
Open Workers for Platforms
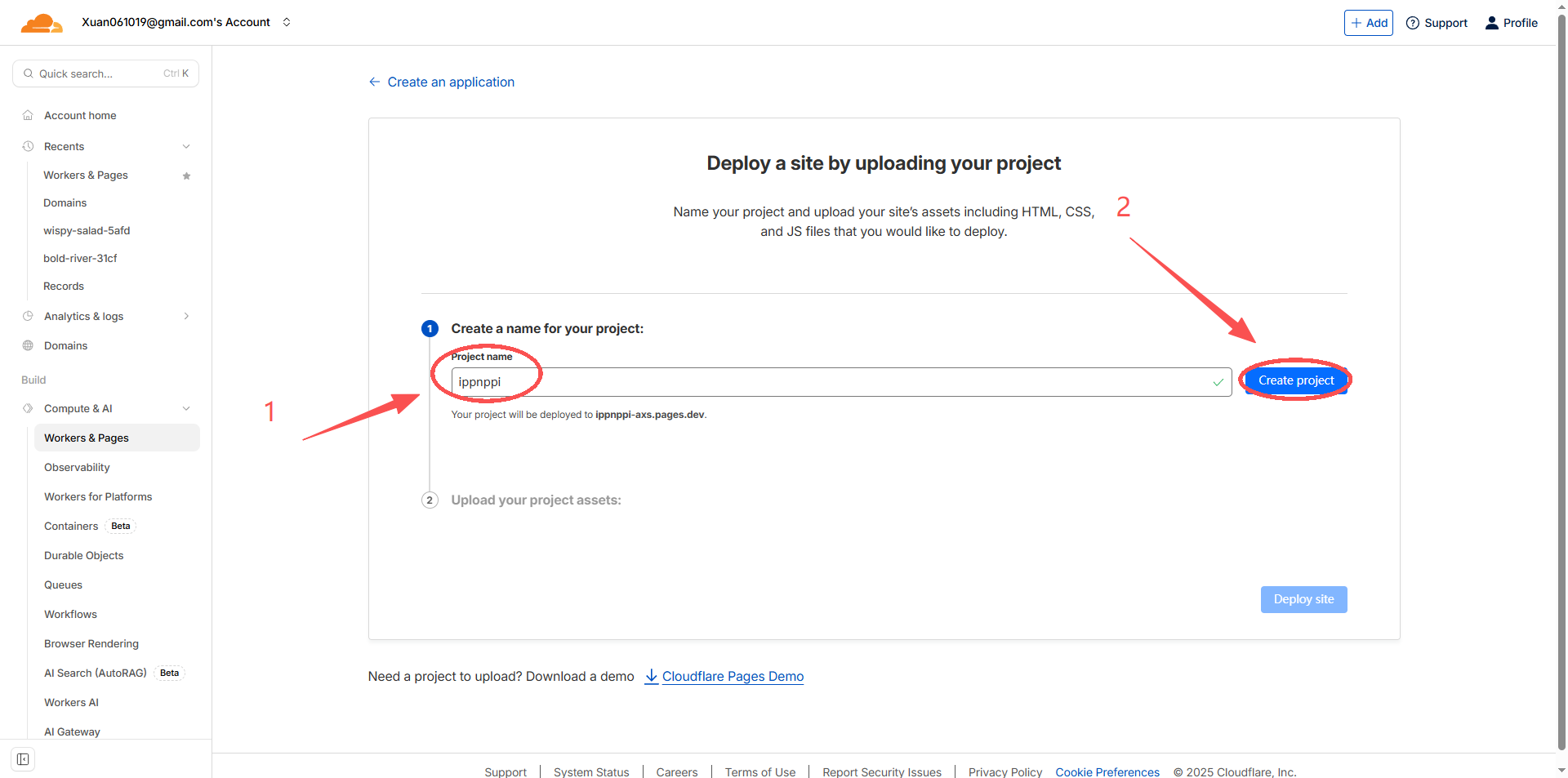98,496
